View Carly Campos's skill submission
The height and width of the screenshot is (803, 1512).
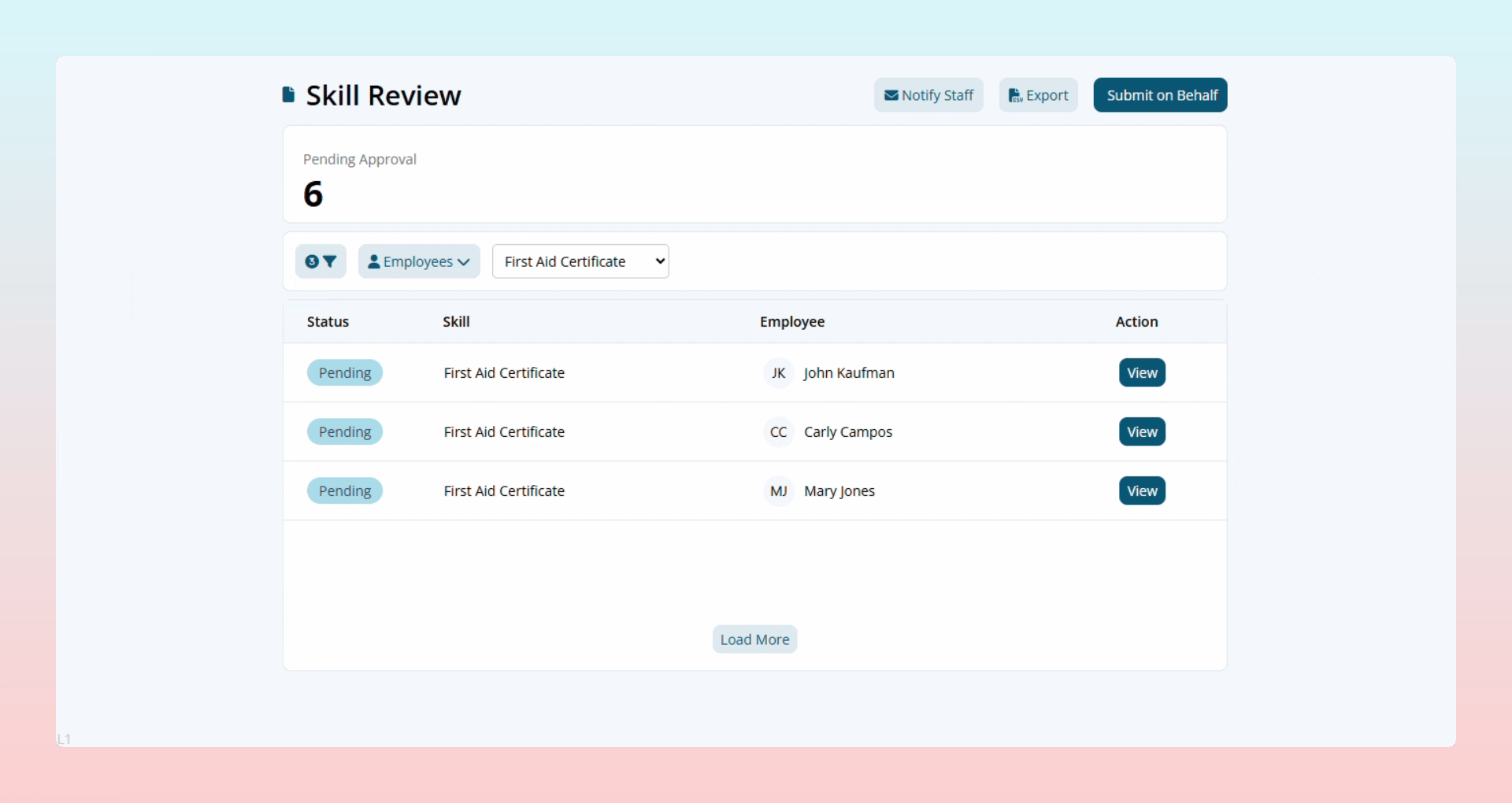pos(1141,431)
